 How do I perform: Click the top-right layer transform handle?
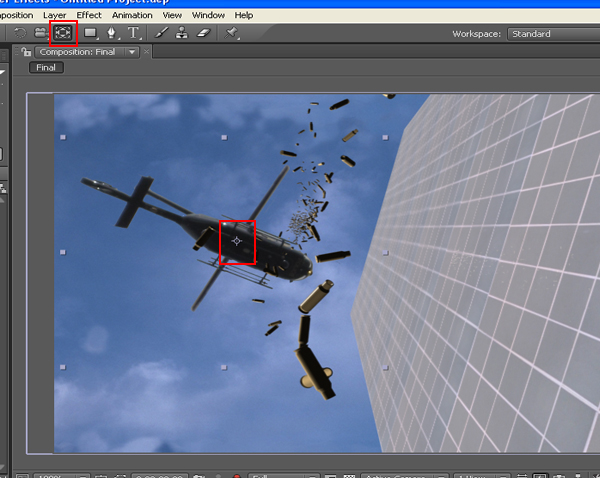385,137
